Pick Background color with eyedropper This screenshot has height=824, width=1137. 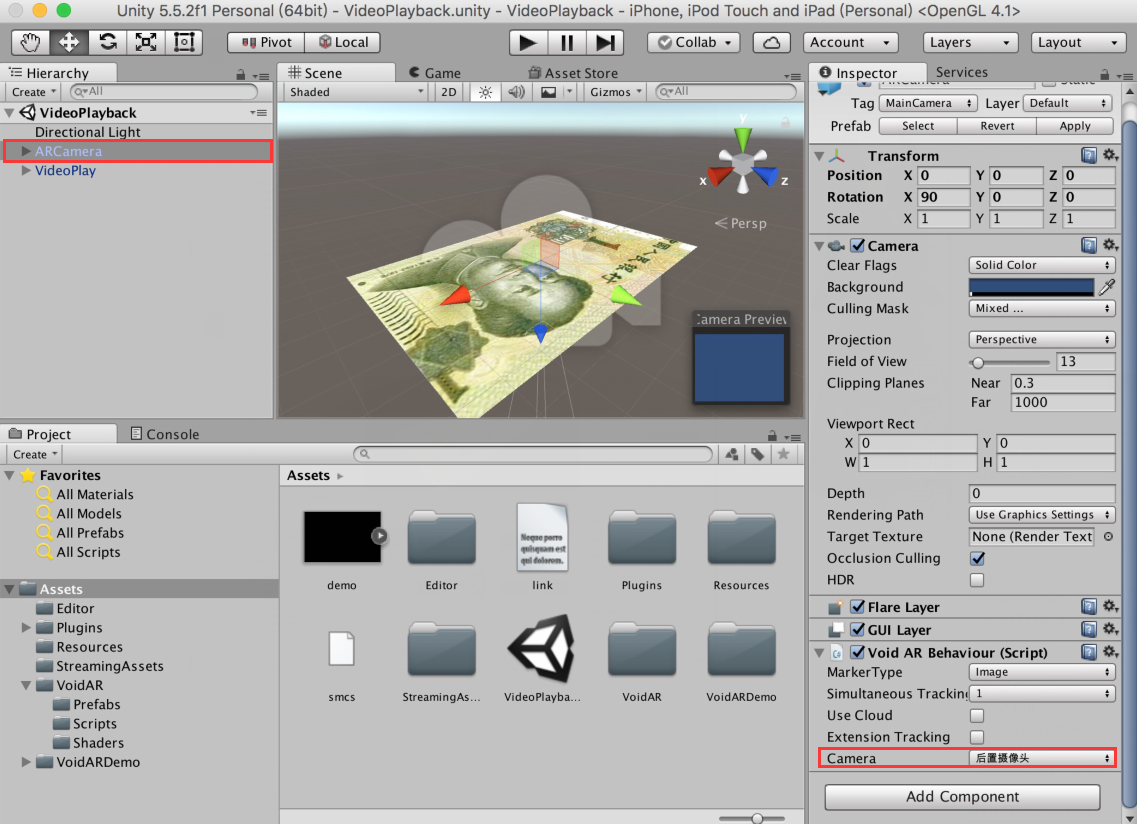click(x=1107, y=287)
